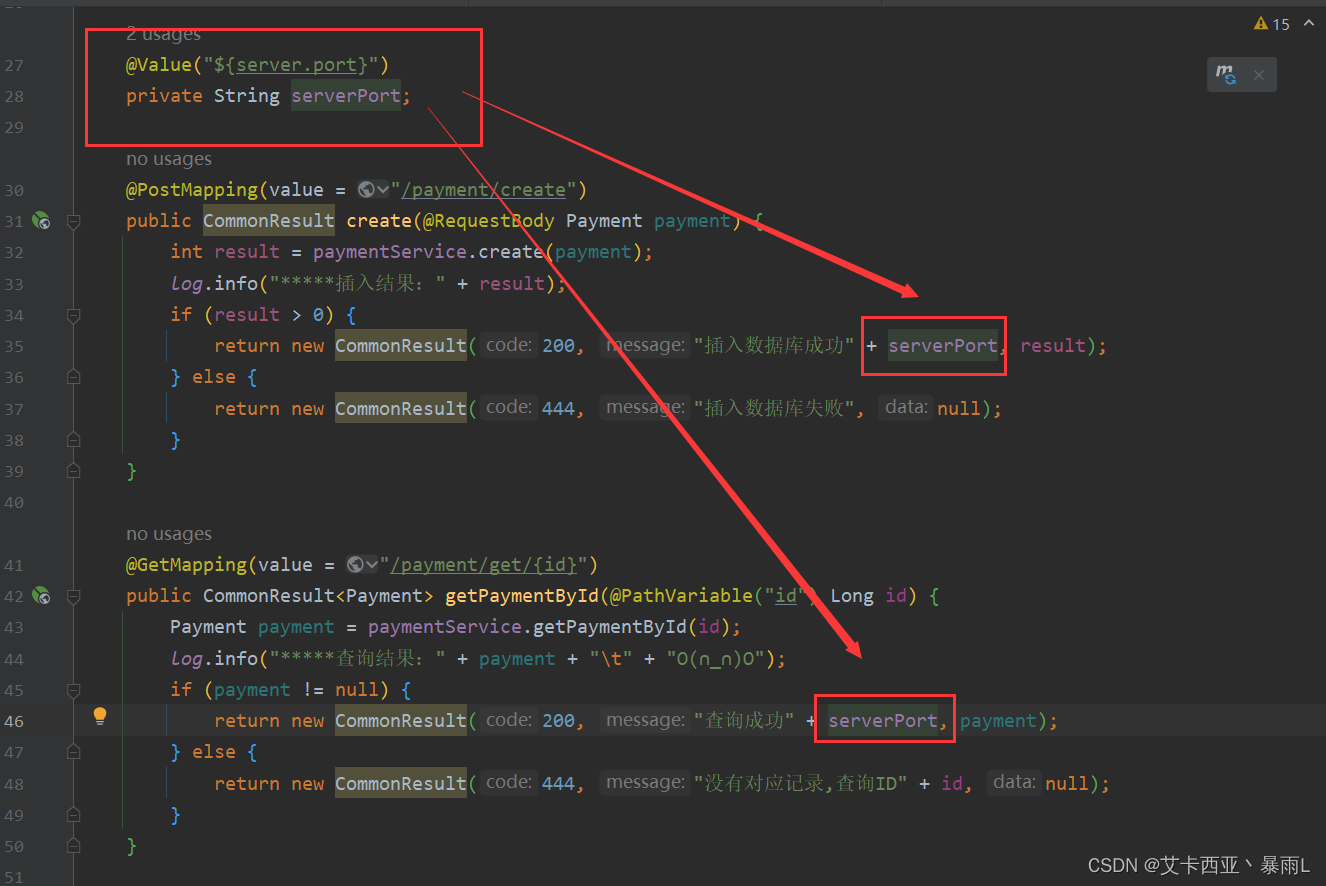Click the log.info call on line 44

tap(214, 659)
